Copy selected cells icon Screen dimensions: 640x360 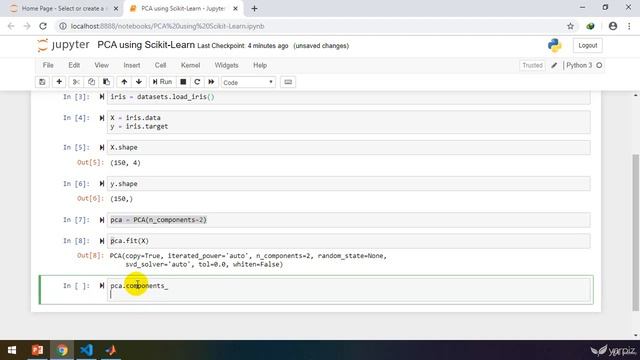pyautogui.click(x=91, y=82)
